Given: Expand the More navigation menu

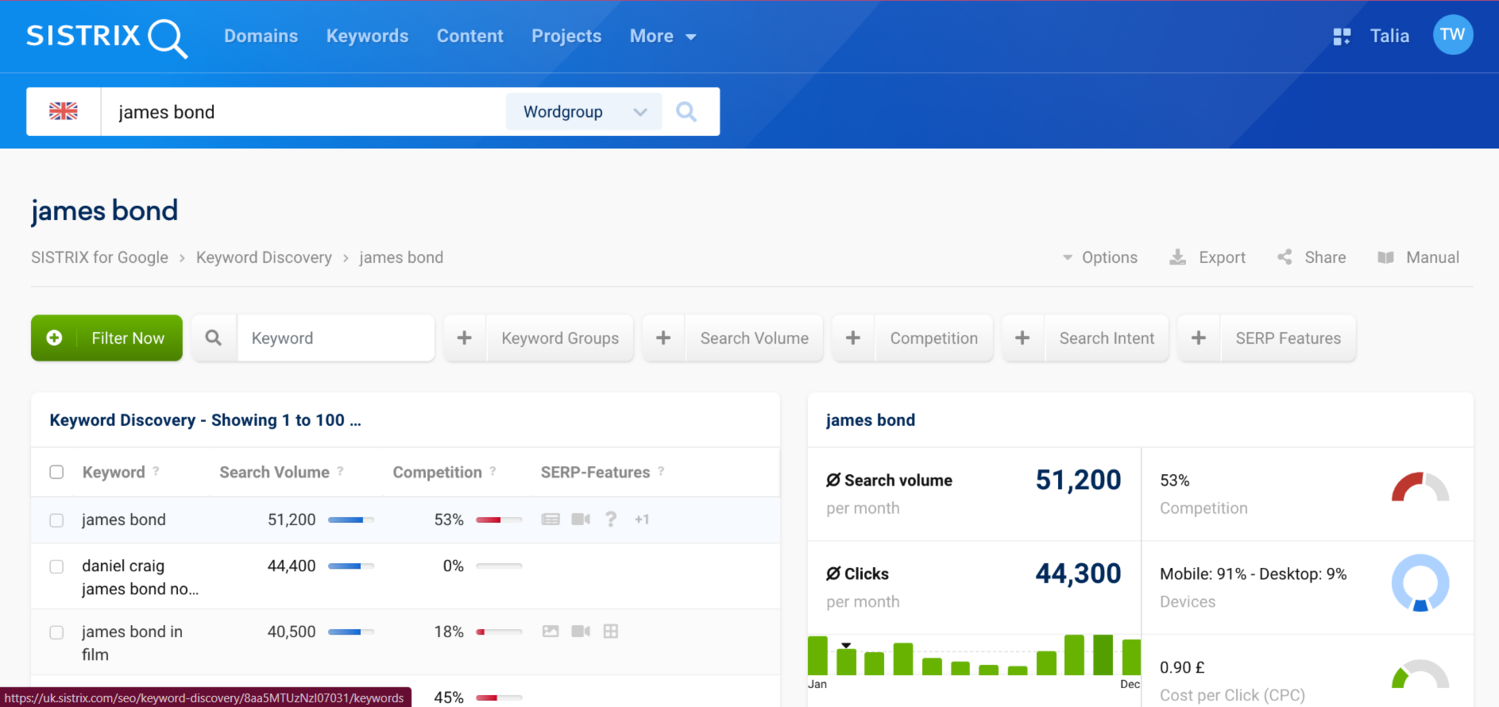Looking at the screenshot, I should pyautogui.click(x=662, y=36).
